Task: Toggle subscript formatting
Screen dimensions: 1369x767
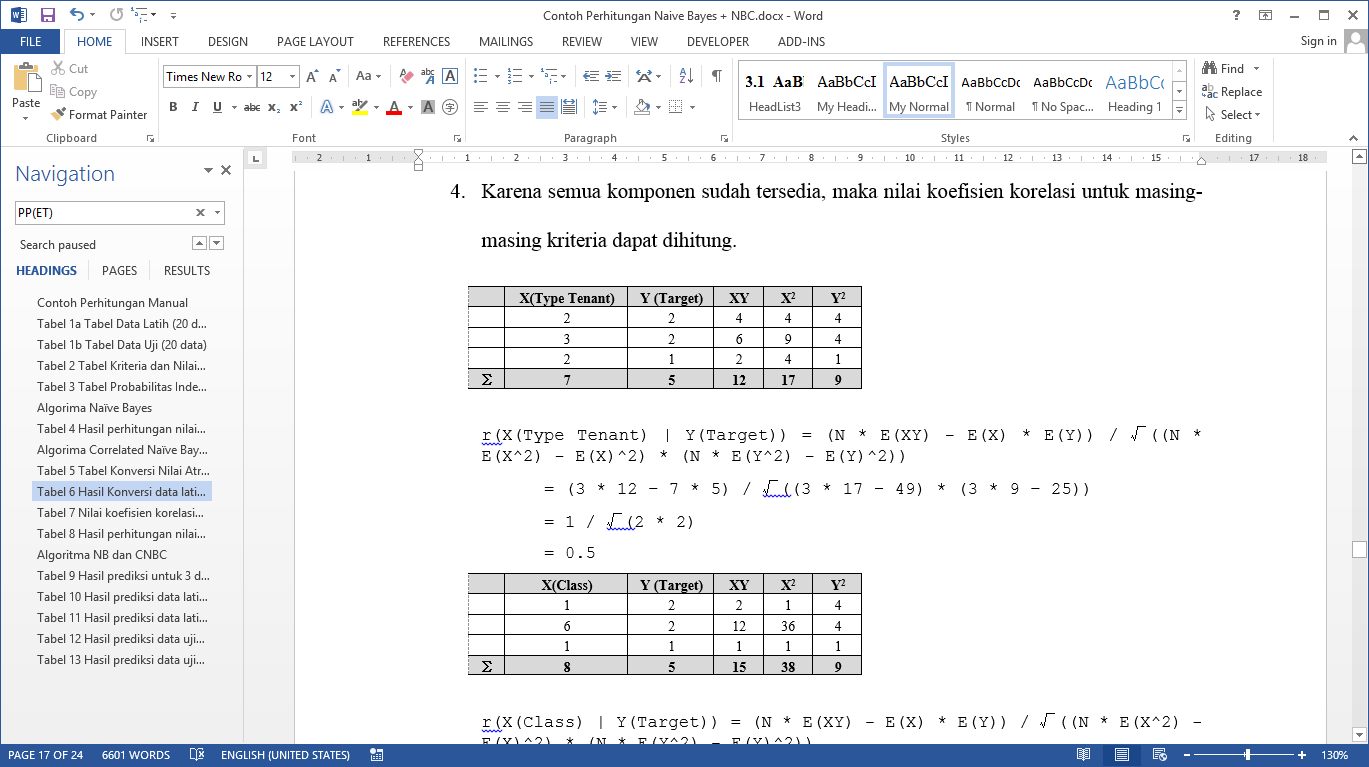Action: coord(274,107)
